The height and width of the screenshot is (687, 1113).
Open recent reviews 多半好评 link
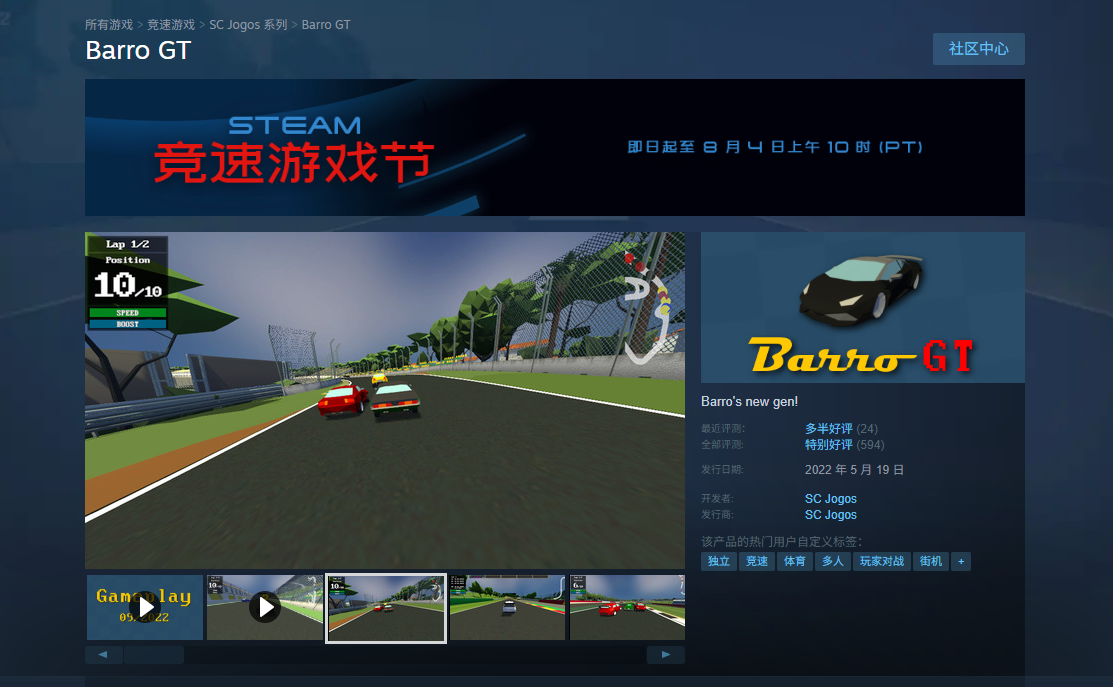pyautogui.click(x=828, y=429)
